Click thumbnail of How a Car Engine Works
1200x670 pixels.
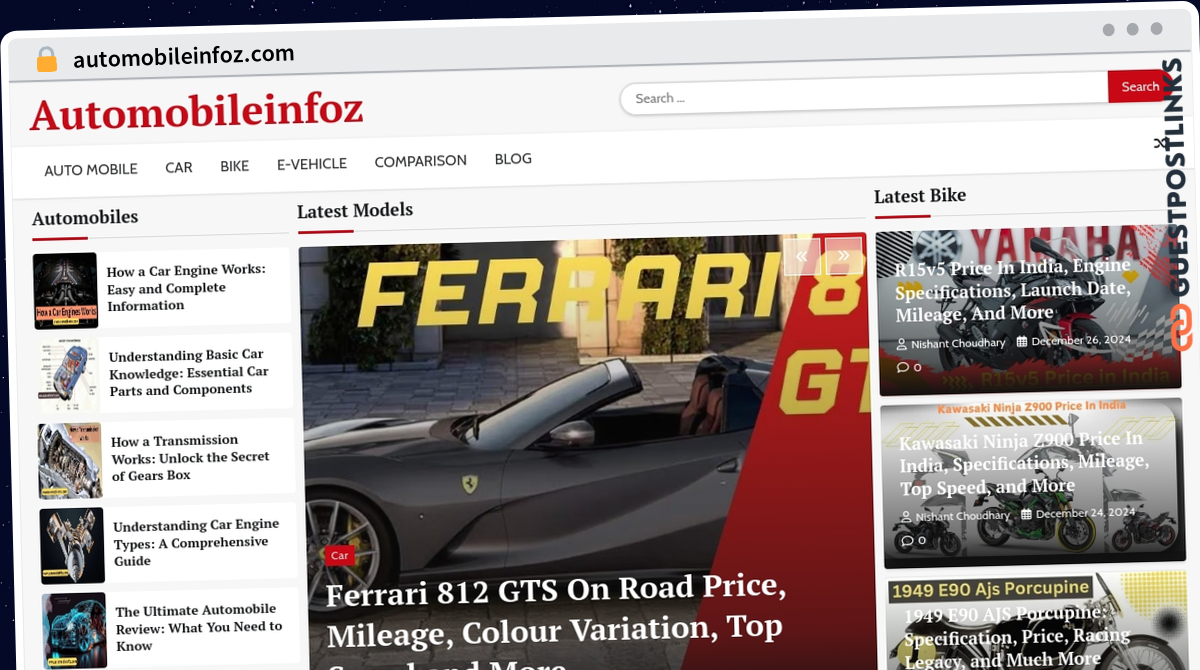(65, 291)
